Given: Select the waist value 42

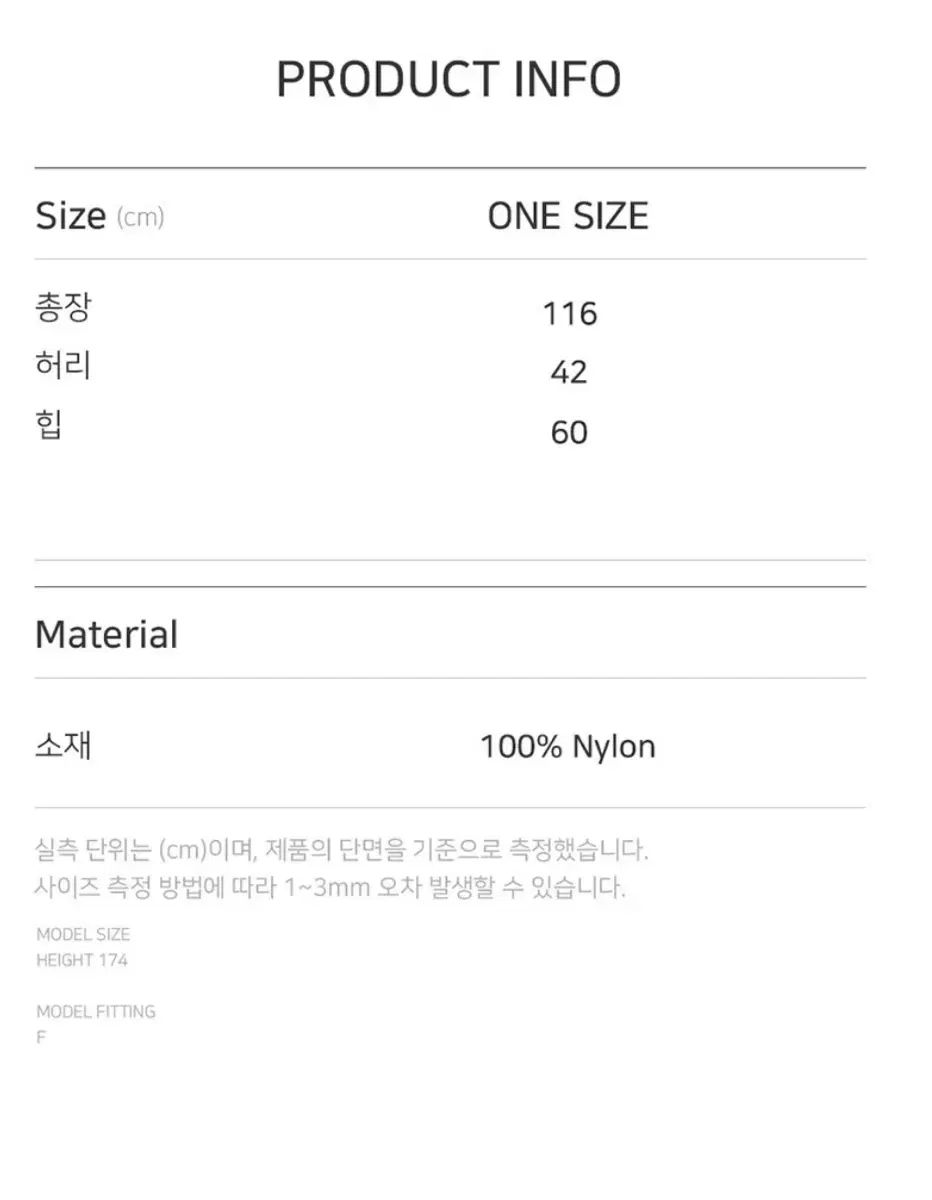Looking at the screenshot, I should coord(569,373).
